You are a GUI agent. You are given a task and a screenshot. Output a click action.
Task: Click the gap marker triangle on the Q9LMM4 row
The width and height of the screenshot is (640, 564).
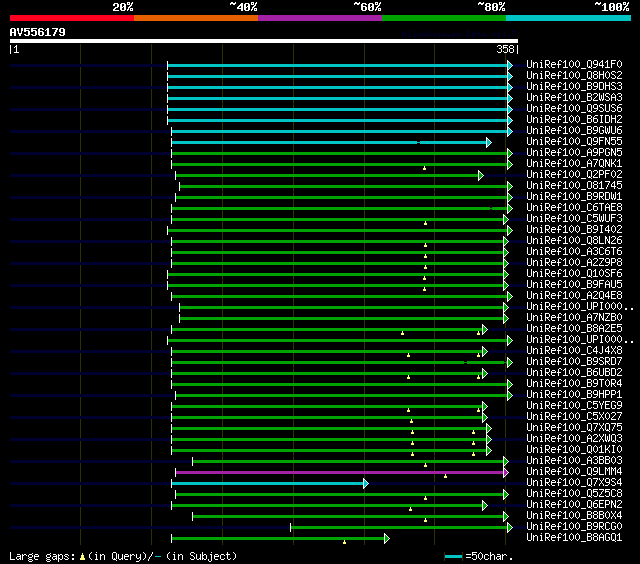tap(446, 475)
